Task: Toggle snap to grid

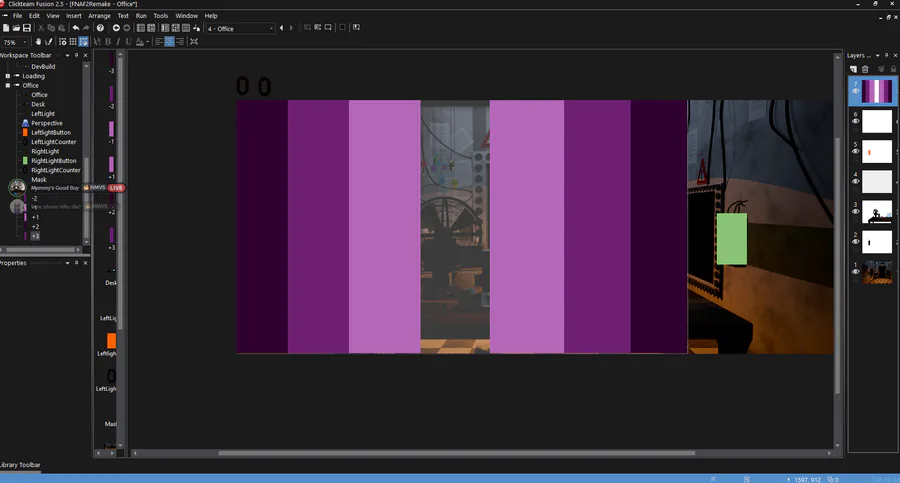Action: coord(83,41)
